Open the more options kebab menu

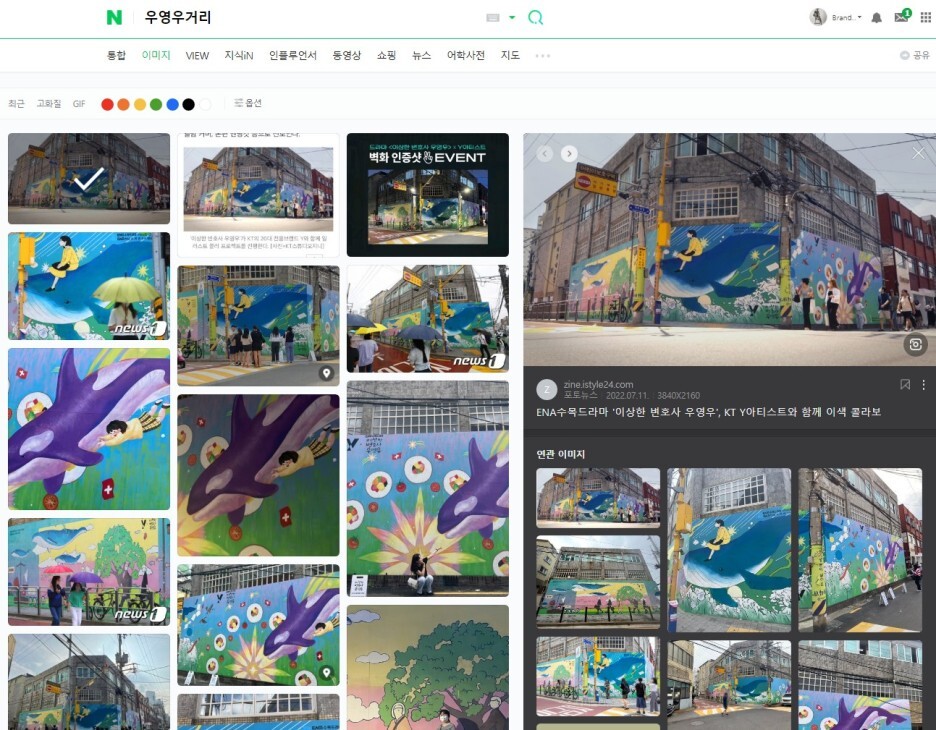click(923, 385)
